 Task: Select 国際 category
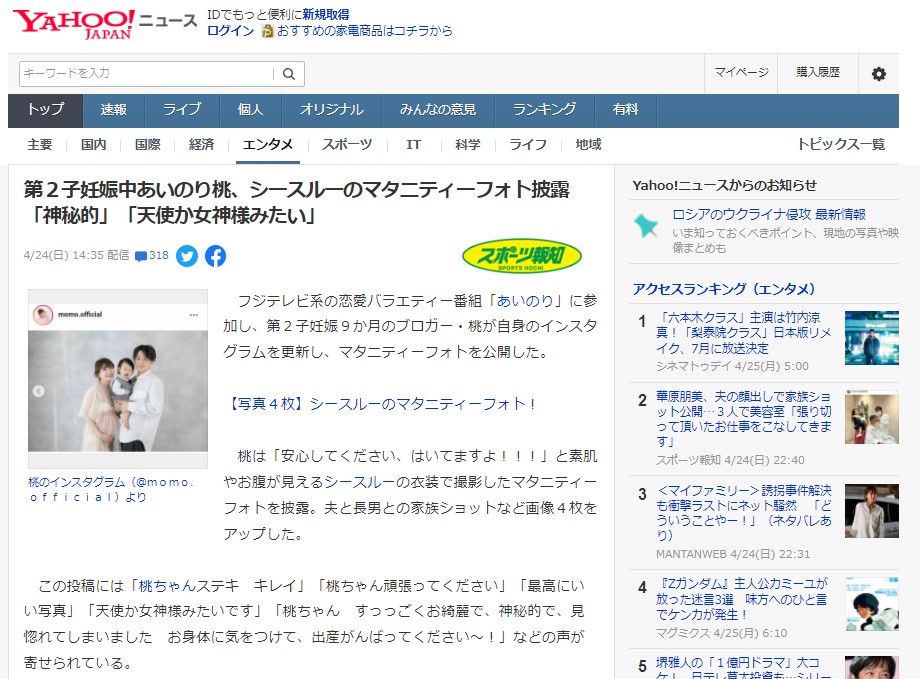(148, 144)
